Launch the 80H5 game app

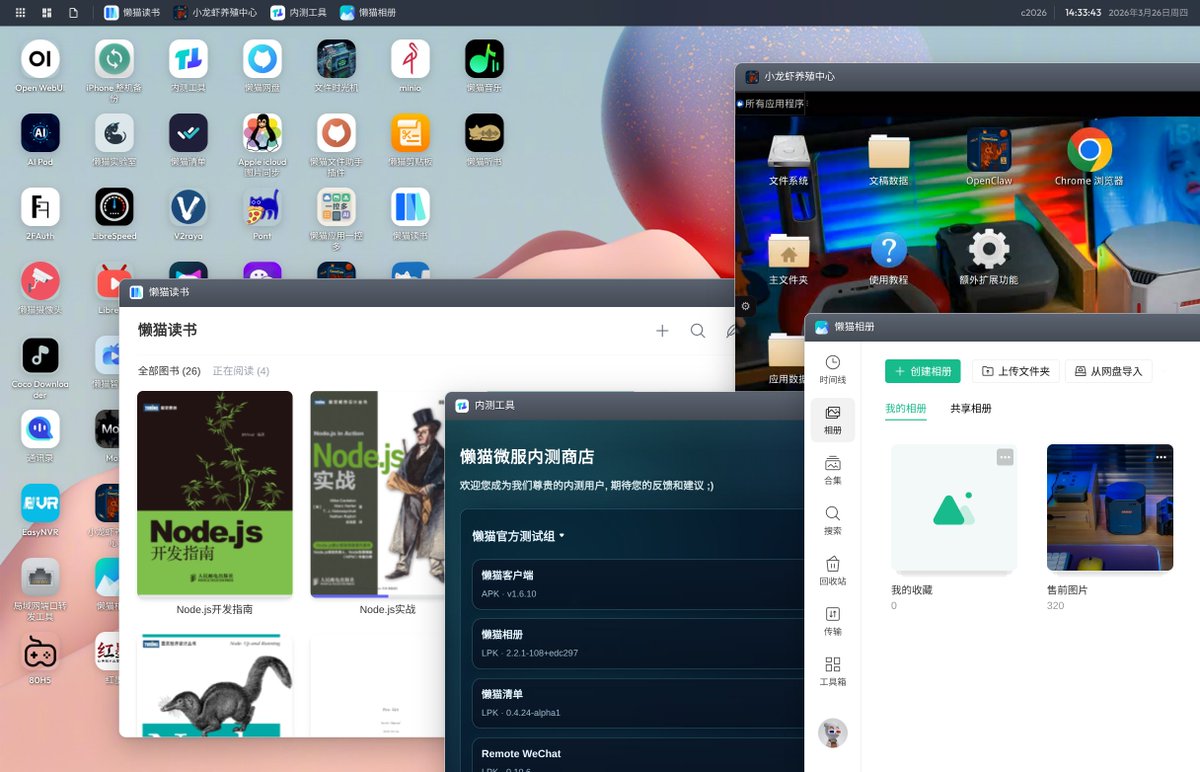tap(40, 651)
